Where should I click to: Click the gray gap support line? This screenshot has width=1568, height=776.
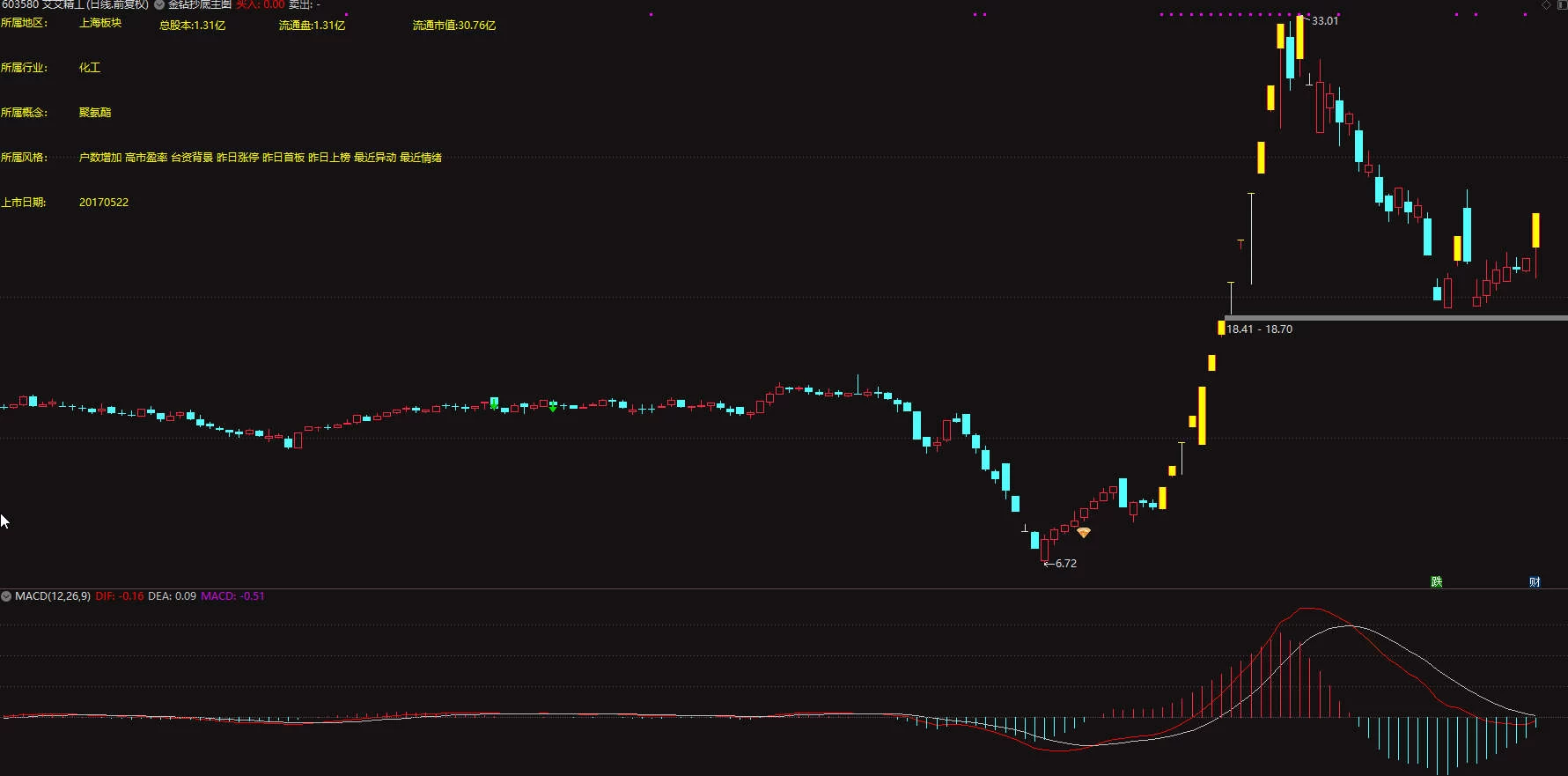click(x=1396, y=317)
